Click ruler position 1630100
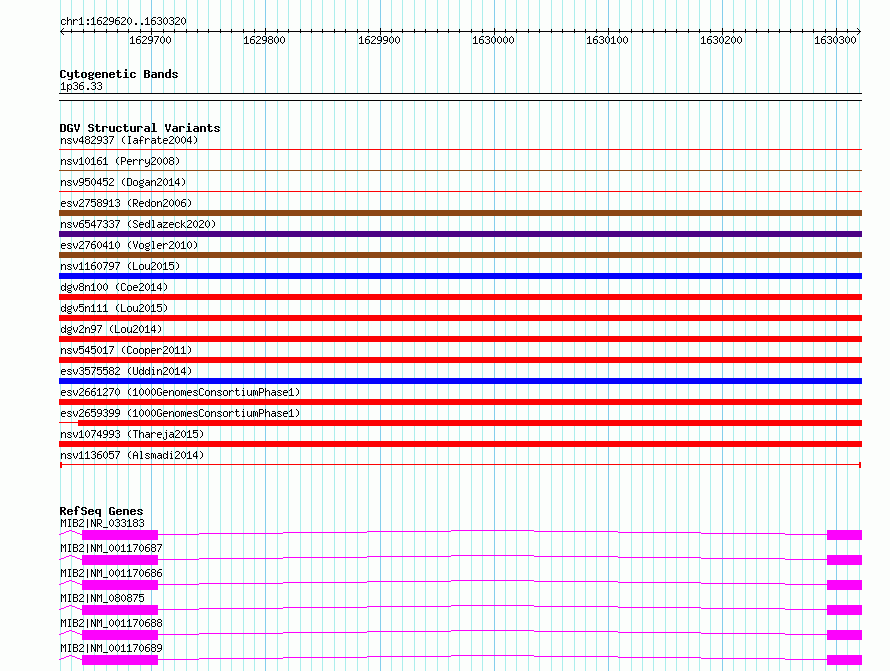Screen dimensions: 890x671 [607, 40]
